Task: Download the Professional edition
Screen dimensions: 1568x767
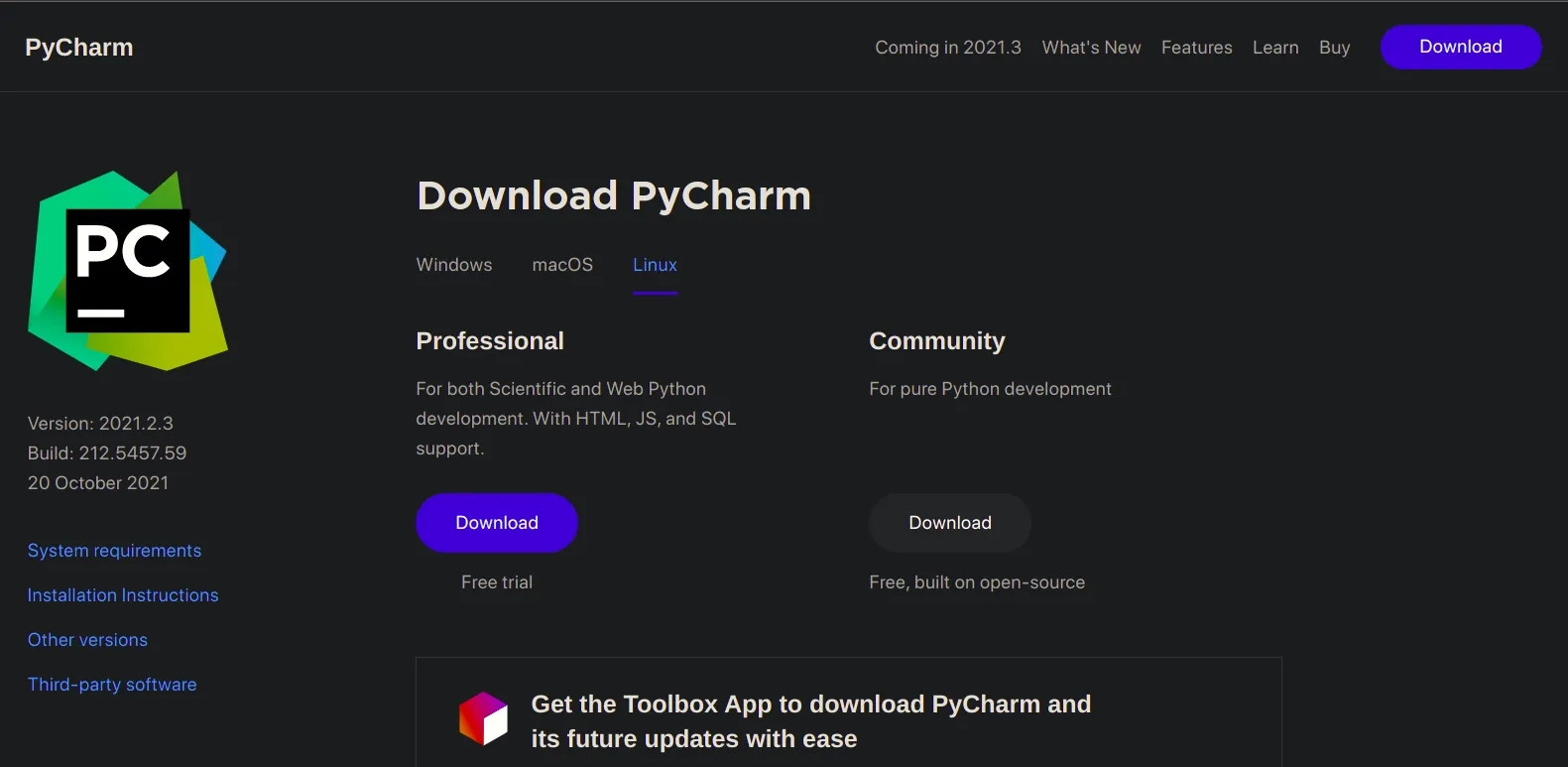Action: 497,523
